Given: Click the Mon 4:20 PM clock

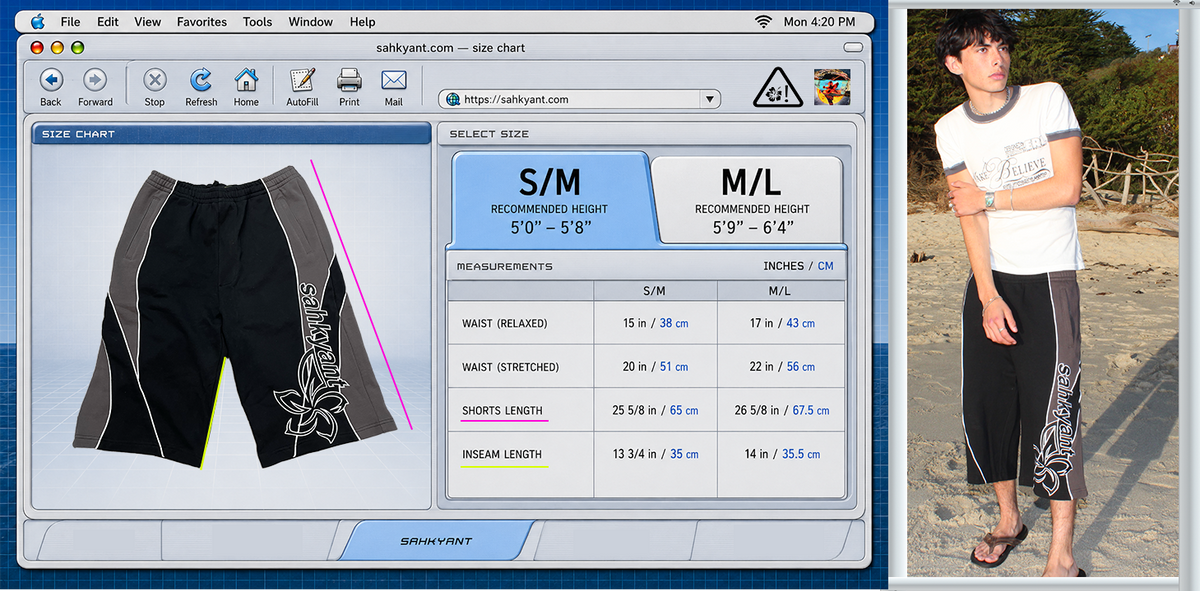Looking at the screenshot, I should (820, 21).
